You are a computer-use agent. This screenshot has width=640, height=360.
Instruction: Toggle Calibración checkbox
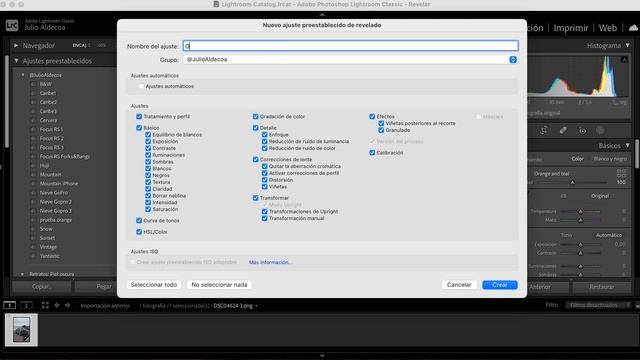tap(372, 153)
